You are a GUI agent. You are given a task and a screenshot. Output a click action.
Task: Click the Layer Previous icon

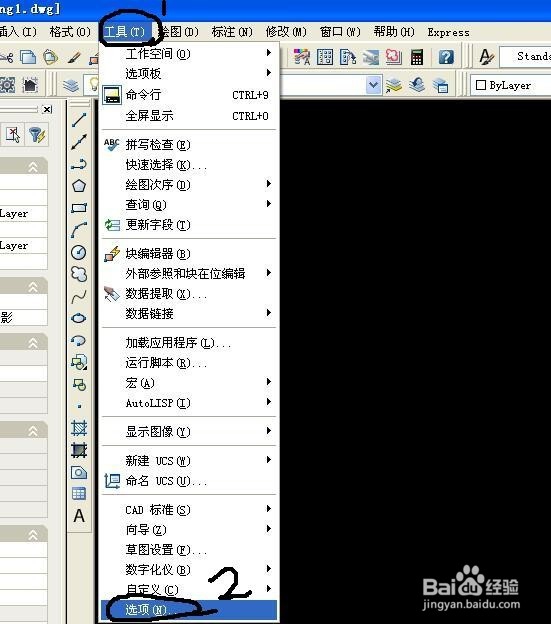click(417, 85)
